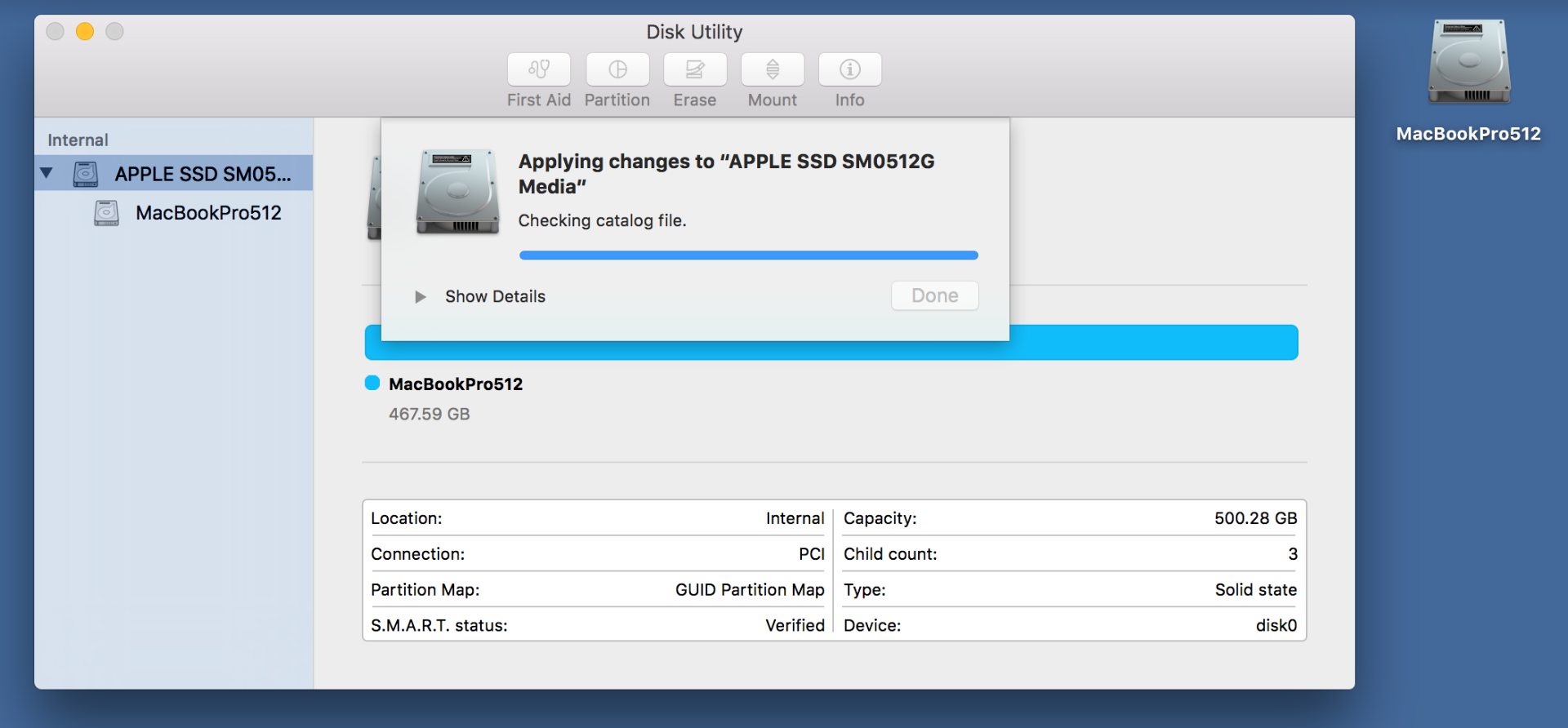
Task: Click the Child count value 3
Action: coord(1293,554)
